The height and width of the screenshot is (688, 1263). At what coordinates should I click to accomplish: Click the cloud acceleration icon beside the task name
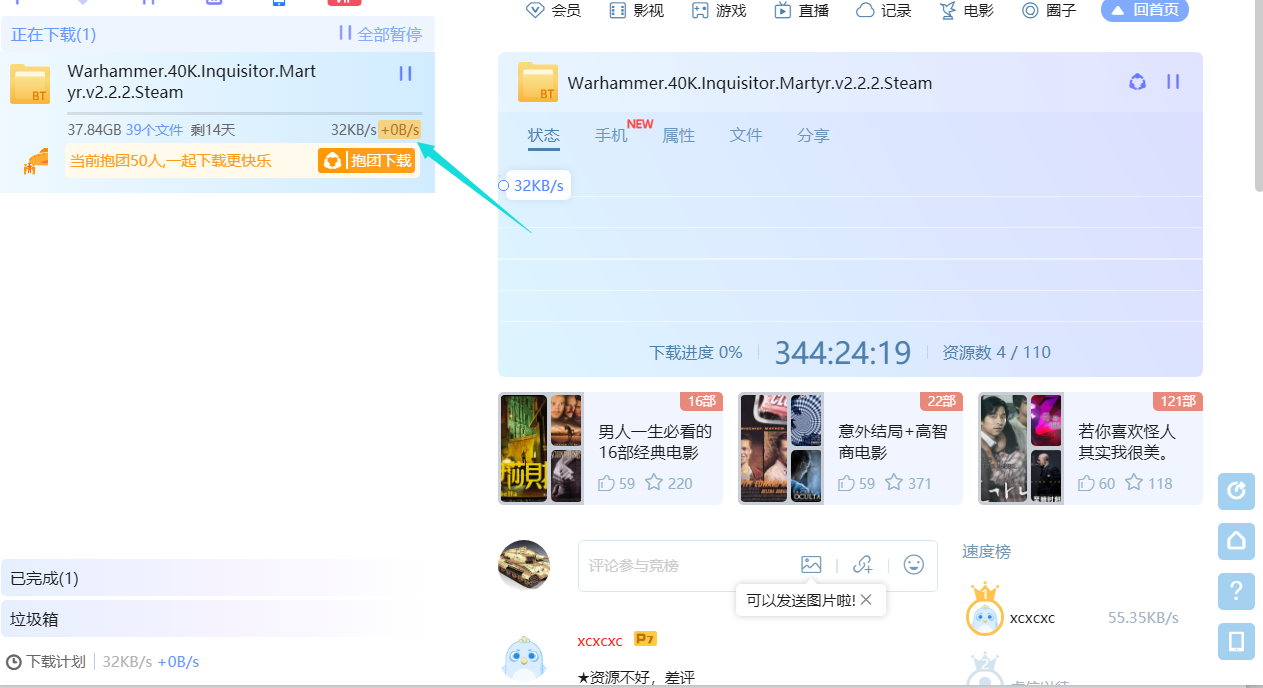(1137, 82)
